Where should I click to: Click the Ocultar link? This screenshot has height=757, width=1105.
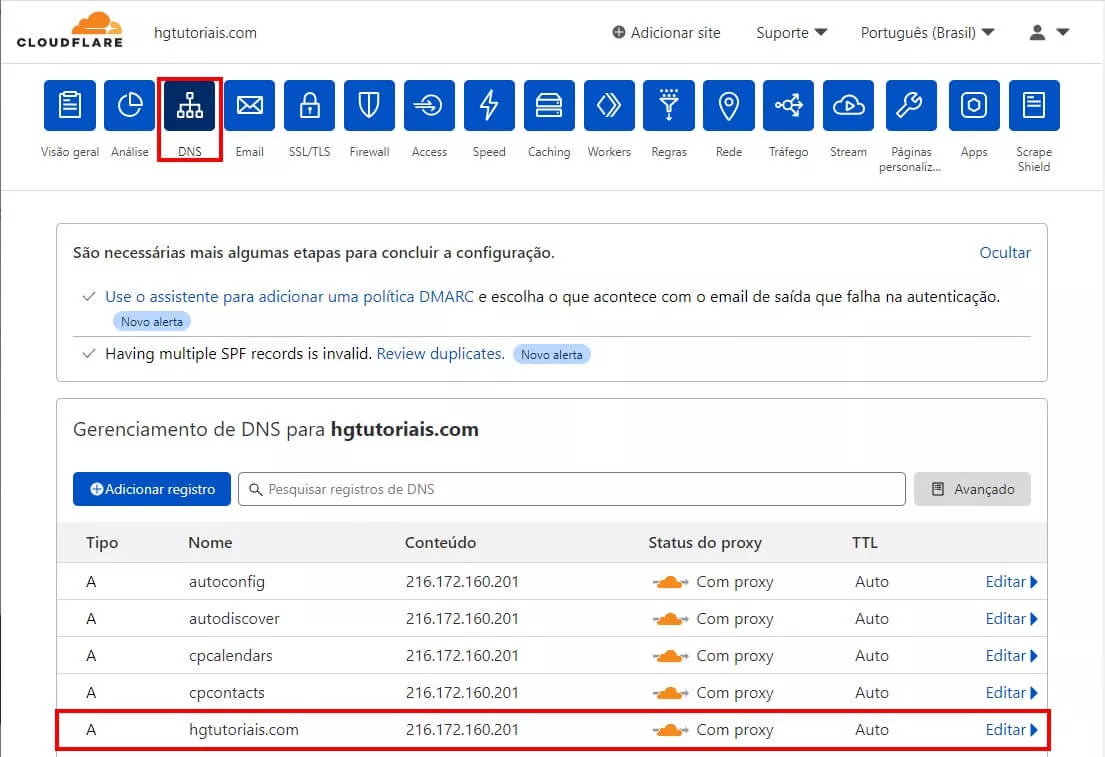(x=1005, y=252)
